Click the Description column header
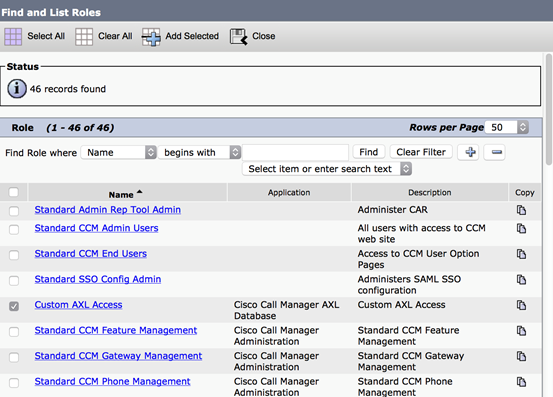Screen dimensions: 553x397 coord(430,193)
